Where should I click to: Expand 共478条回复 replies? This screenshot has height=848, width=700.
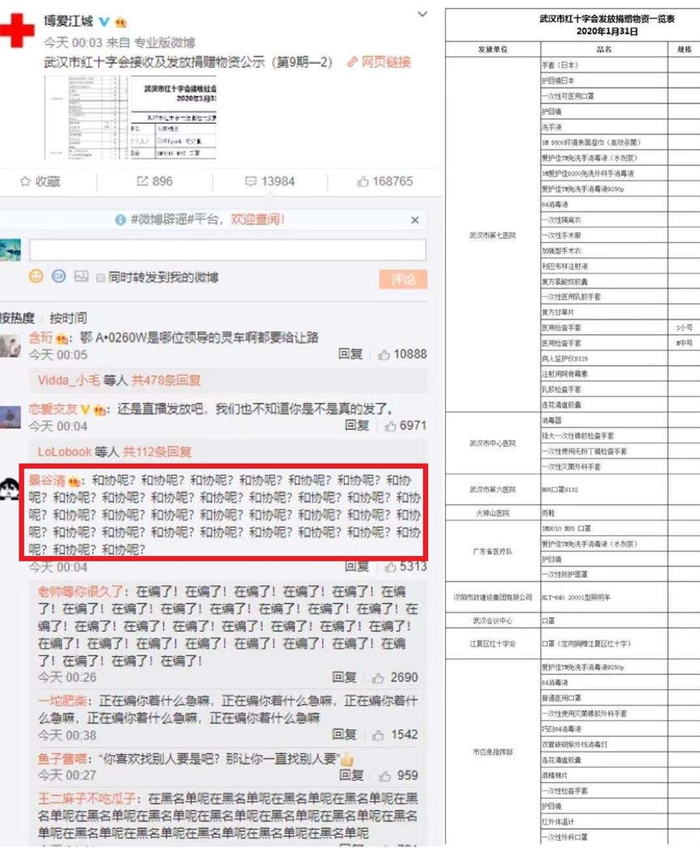166,380
